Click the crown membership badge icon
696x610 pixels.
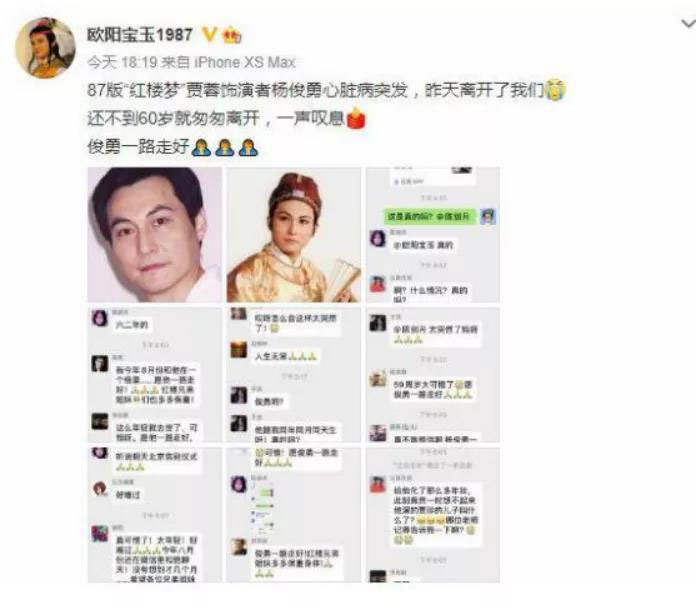point(231,35)
